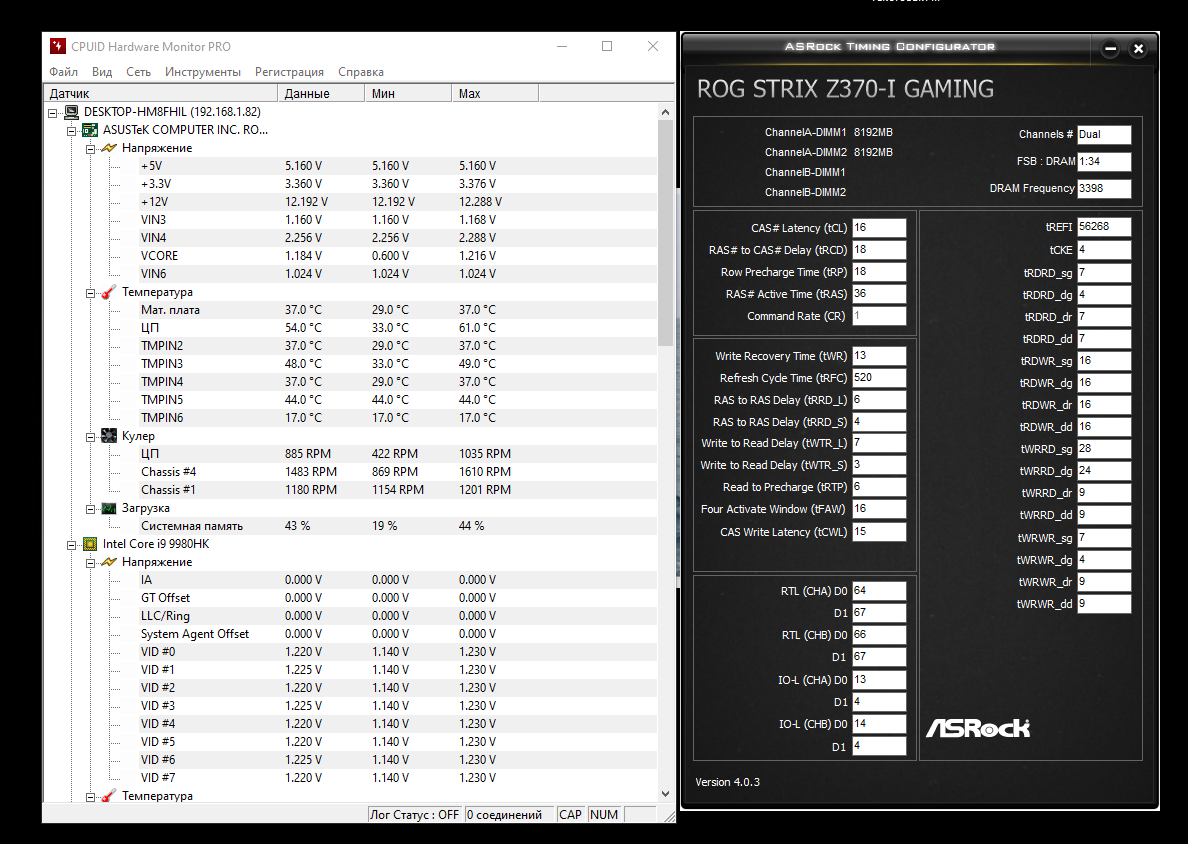1188x844 pixels.
Task: Click the IO-L (CHB) D0 field
Action: coord(879,724)
